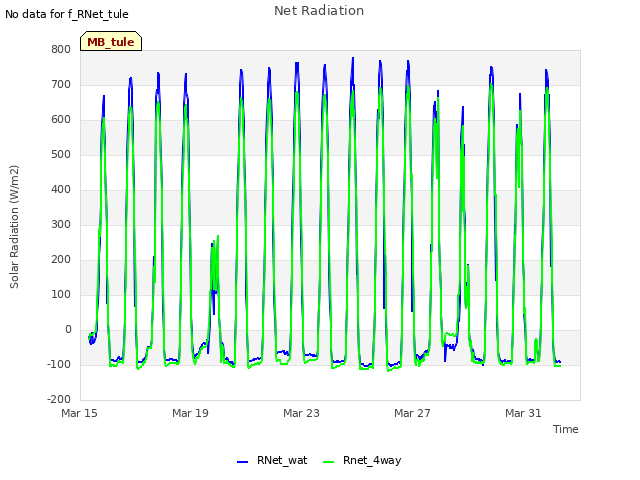Toggle Rnet_4way legend entry
This screenshot has width=640, height=480.
pos(362,460)
